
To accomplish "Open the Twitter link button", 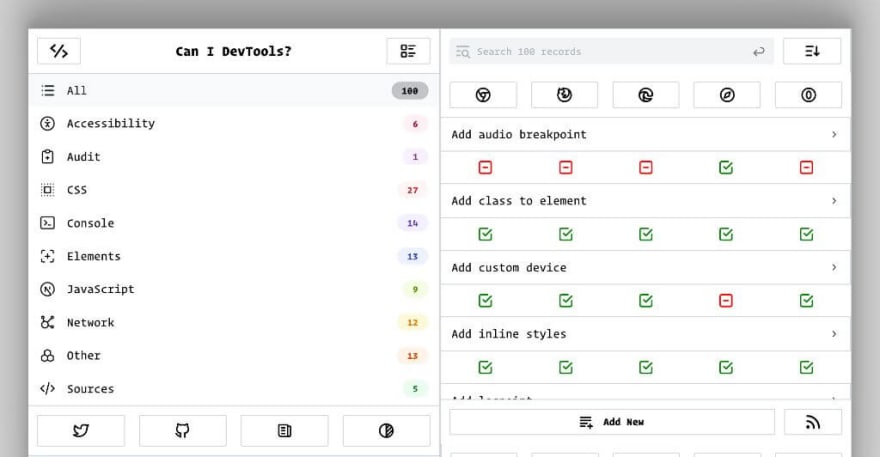I will tap(81, 431).
